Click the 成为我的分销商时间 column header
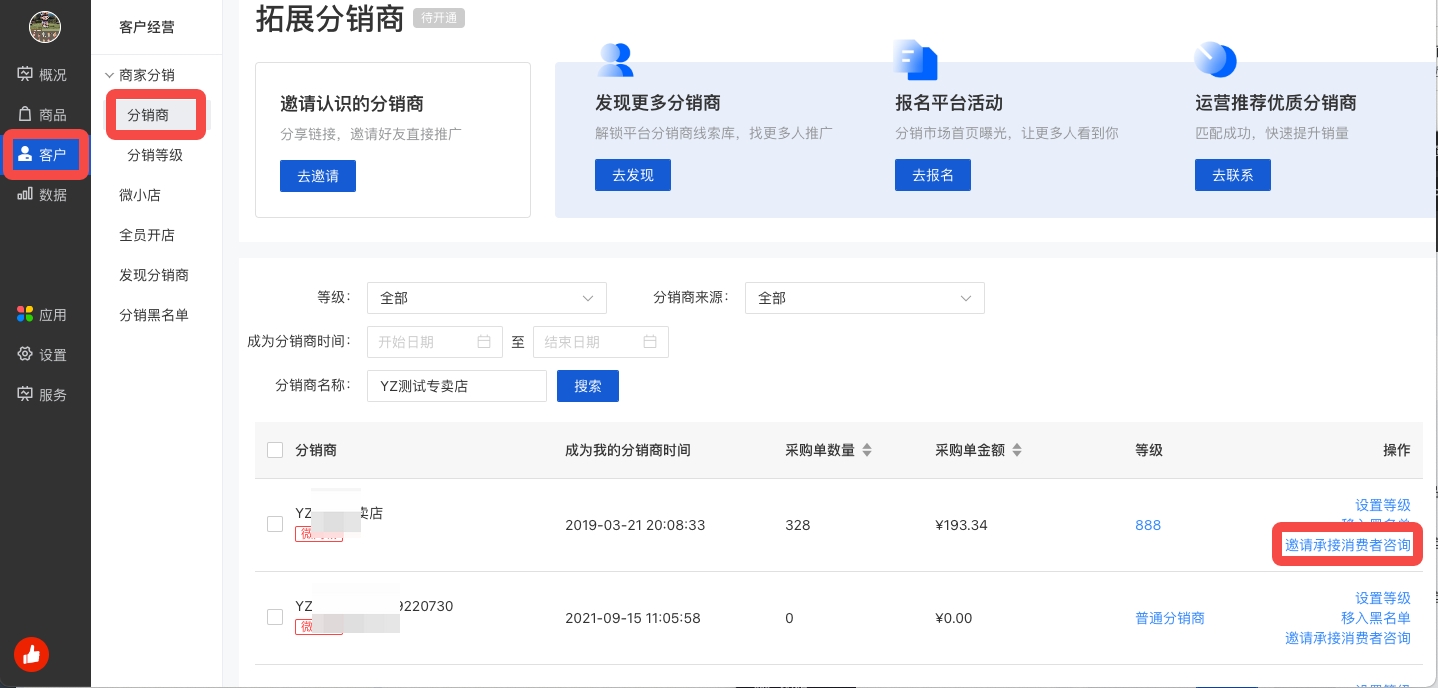Viewport: 1438px width, 688px height. coord(628,450)
